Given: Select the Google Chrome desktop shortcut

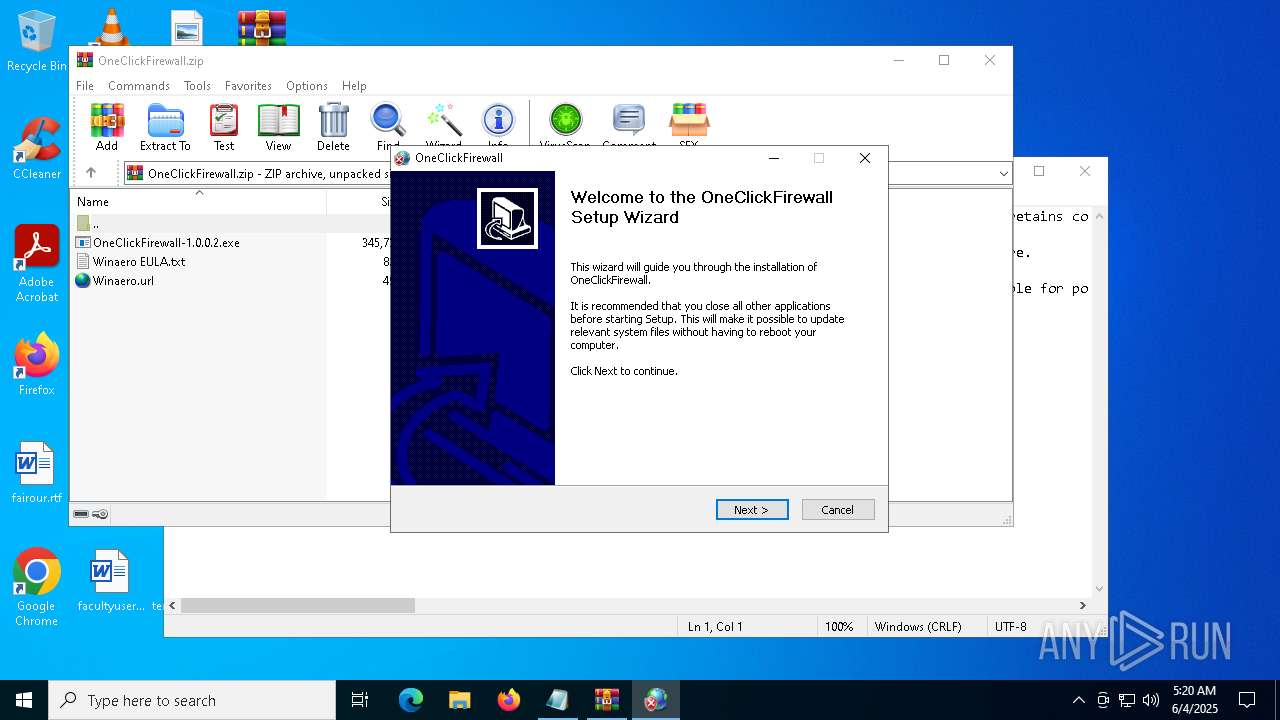Looking at the screenshot, I should tap(36, 588).
